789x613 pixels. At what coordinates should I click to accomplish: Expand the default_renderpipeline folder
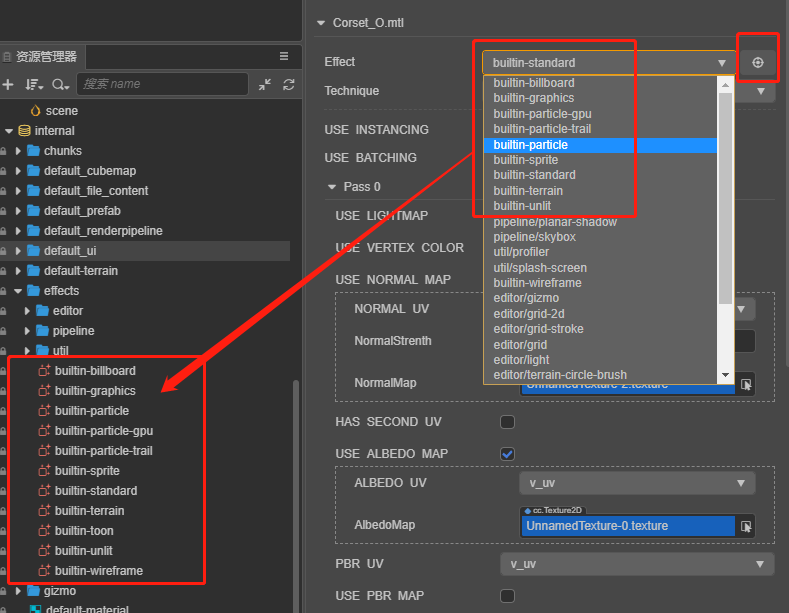pyautogui.click(x=18, y=231)
